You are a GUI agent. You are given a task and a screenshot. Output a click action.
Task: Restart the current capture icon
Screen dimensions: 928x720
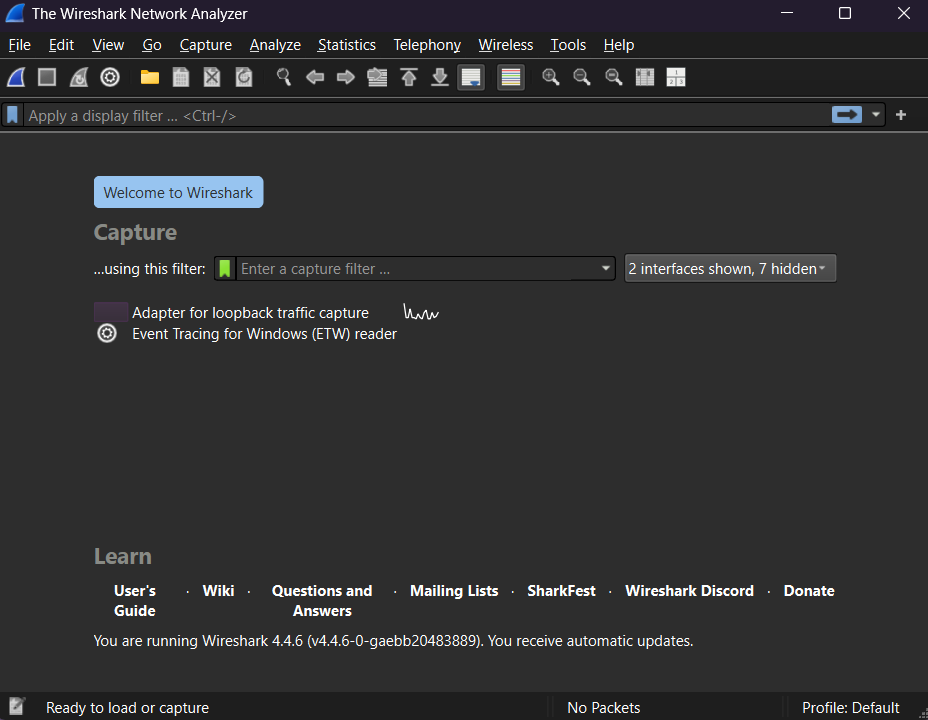pyautogui.click(x=79, y=77)
